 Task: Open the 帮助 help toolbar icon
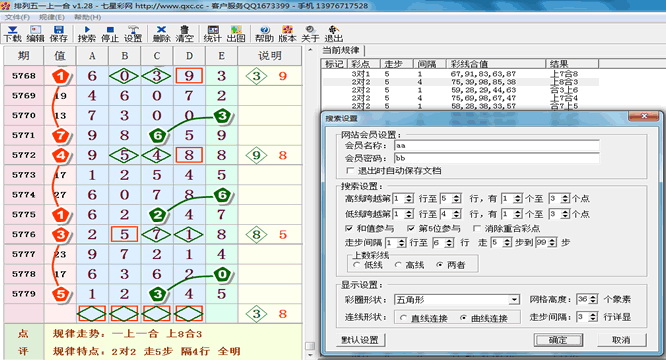tap(264, 34)
